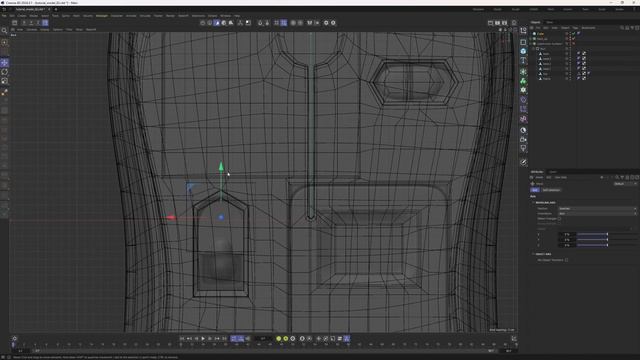Open a new document tab with plus

click(x=56, y=9)
